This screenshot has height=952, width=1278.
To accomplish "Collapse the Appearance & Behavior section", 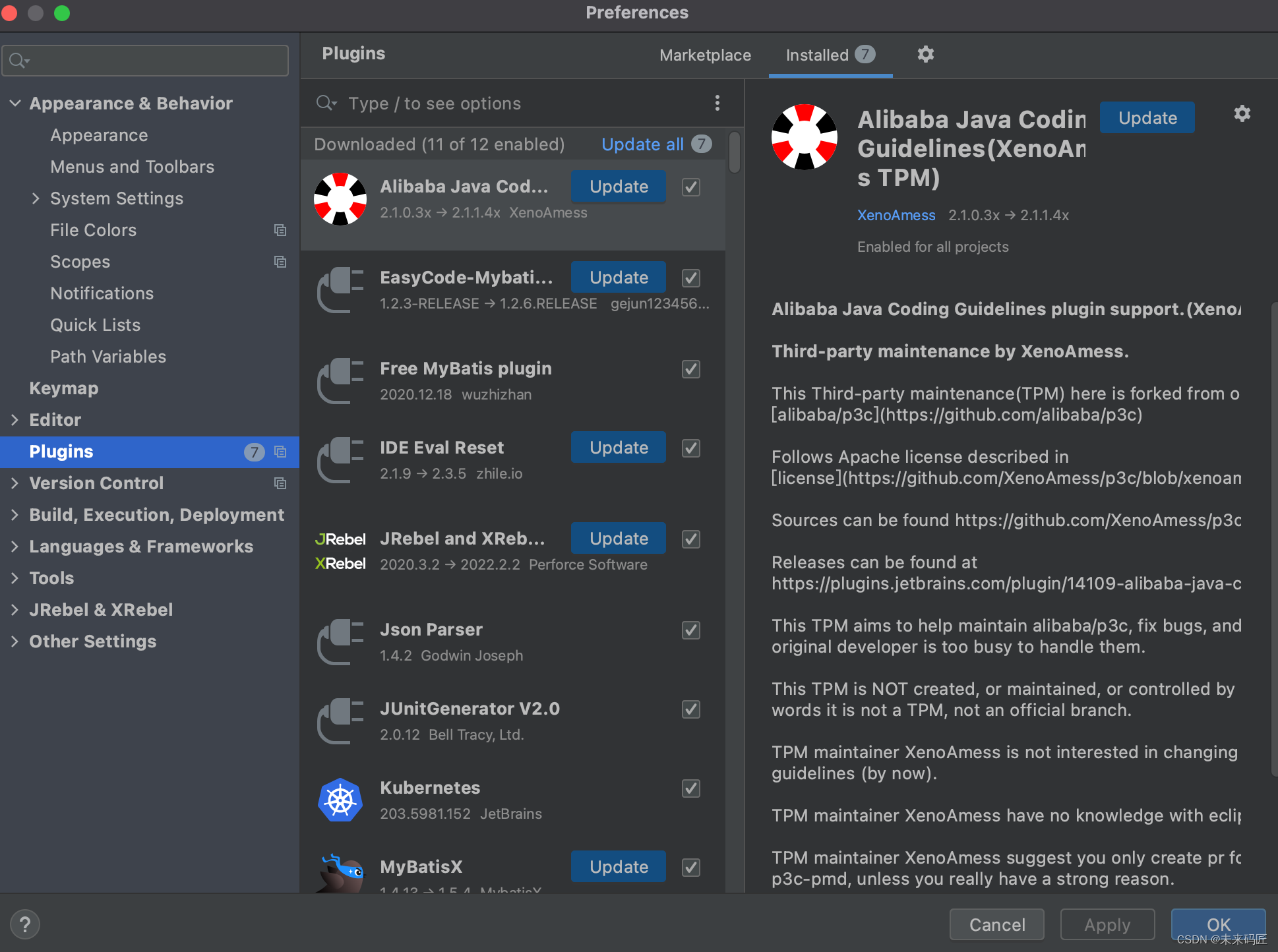I will click(x=15, y=104).
